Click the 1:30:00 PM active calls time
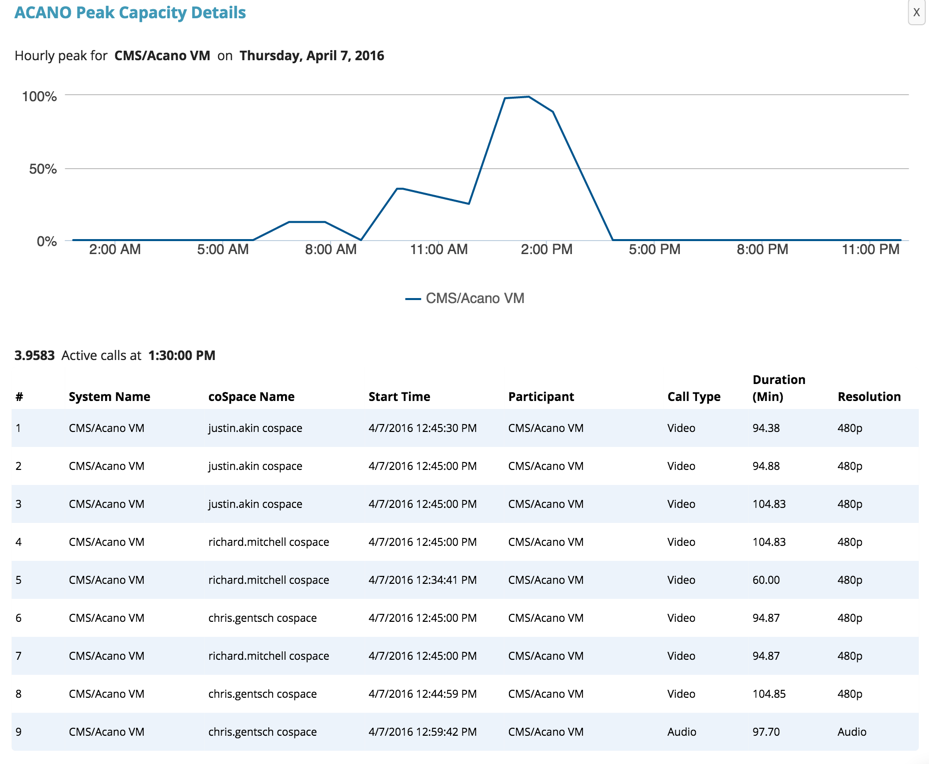 click(x=182, y=355)
